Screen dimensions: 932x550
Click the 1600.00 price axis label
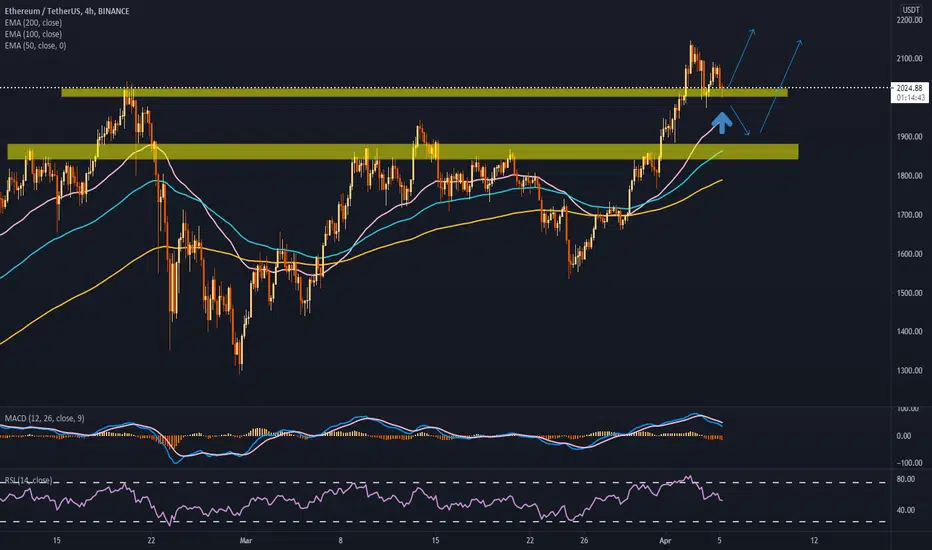click(909, 254)
